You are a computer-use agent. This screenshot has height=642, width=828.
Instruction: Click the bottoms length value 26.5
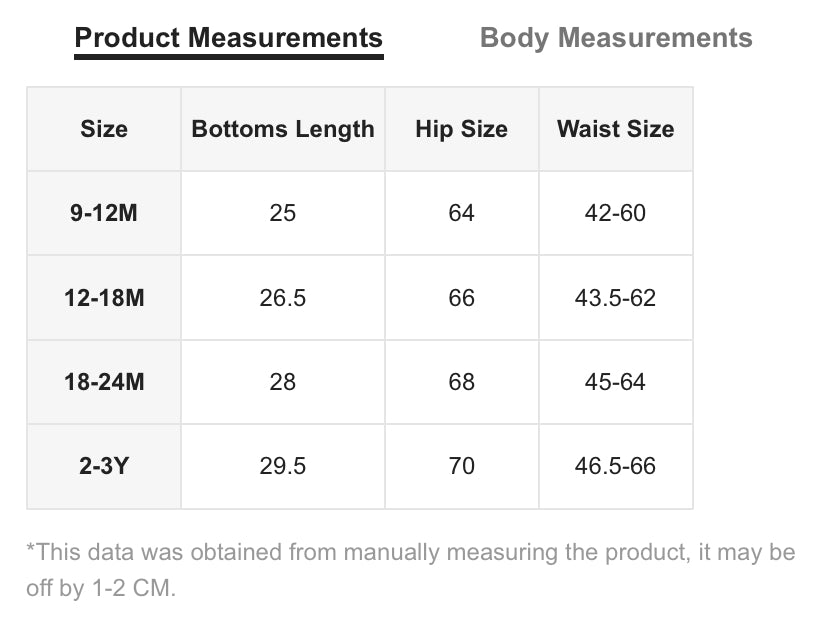283,298
